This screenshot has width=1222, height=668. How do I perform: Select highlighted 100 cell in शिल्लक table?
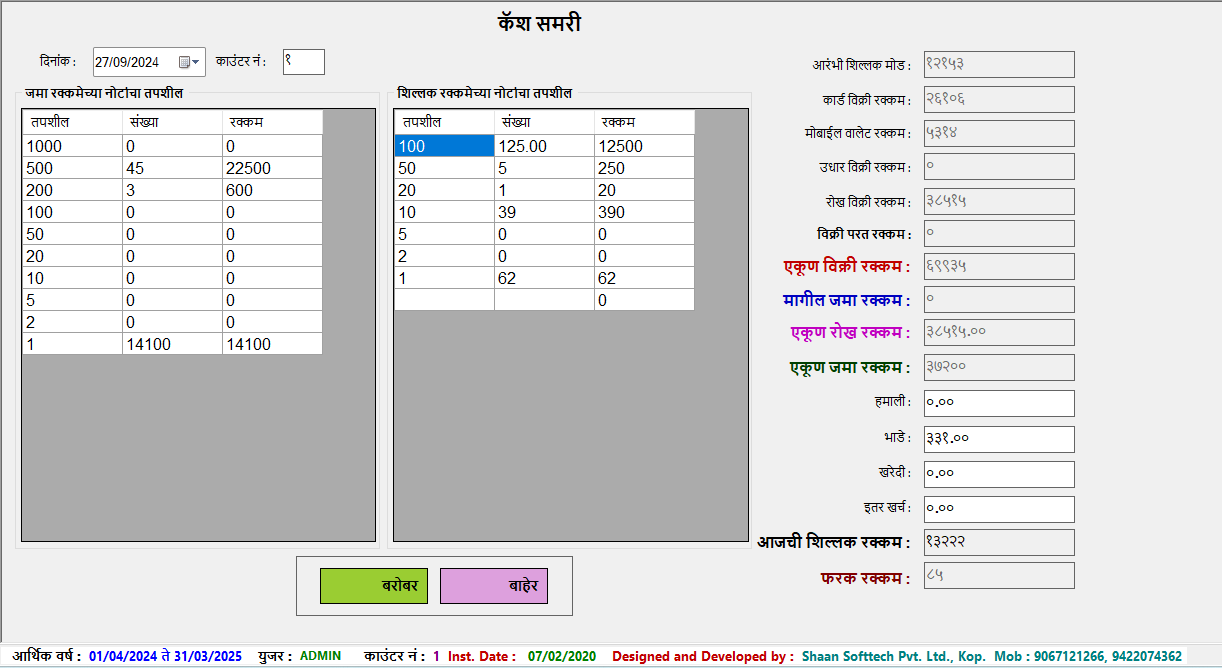pyautogui.click(x=443, y=146)
